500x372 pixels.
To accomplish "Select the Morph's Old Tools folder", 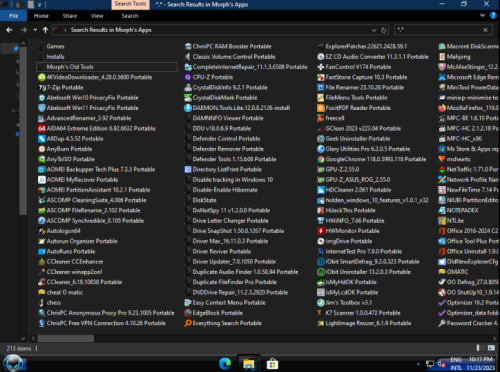I will (x=107, y=67).
